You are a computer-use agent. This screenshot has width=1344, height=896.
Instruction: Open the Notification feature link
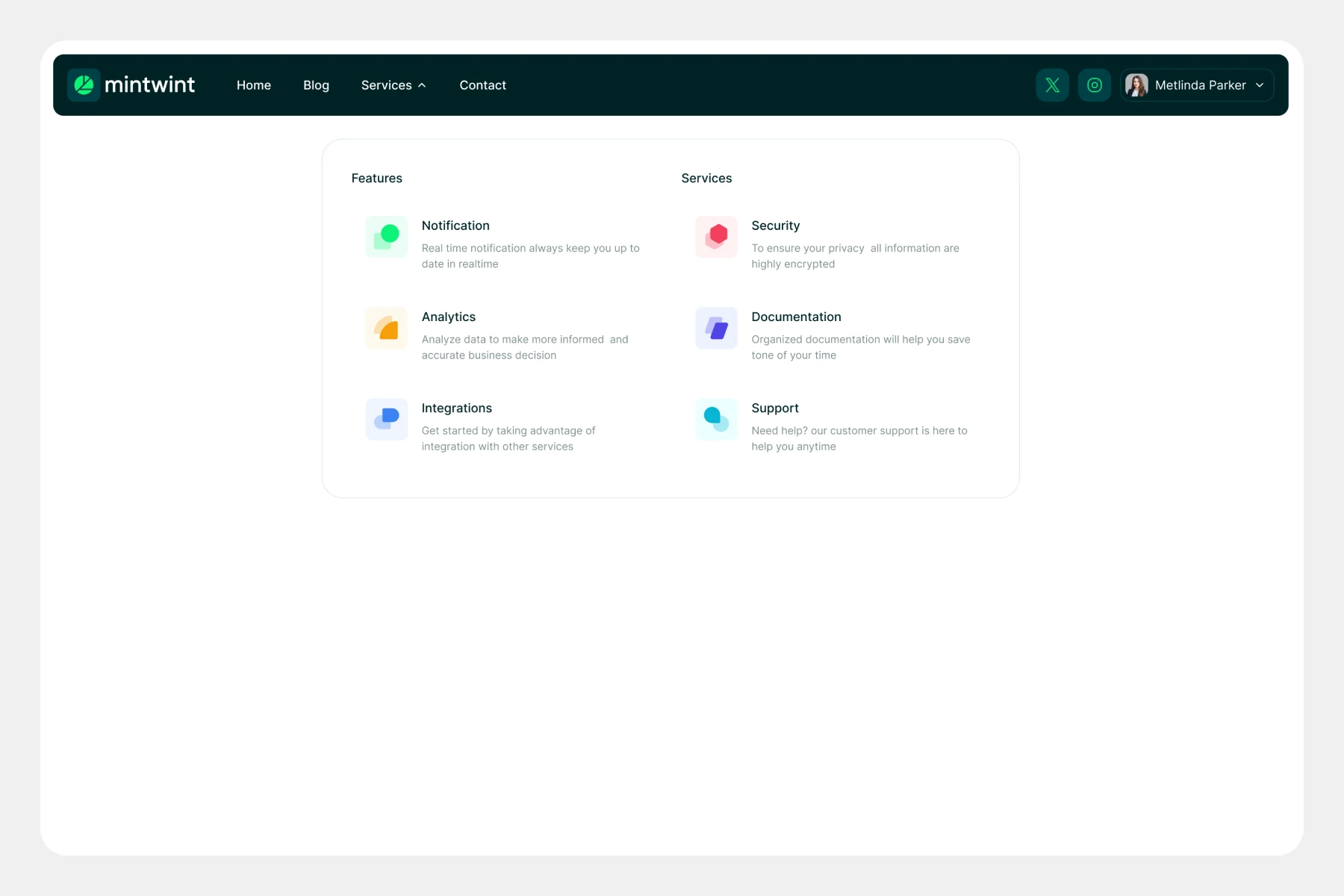coord(455,225)
